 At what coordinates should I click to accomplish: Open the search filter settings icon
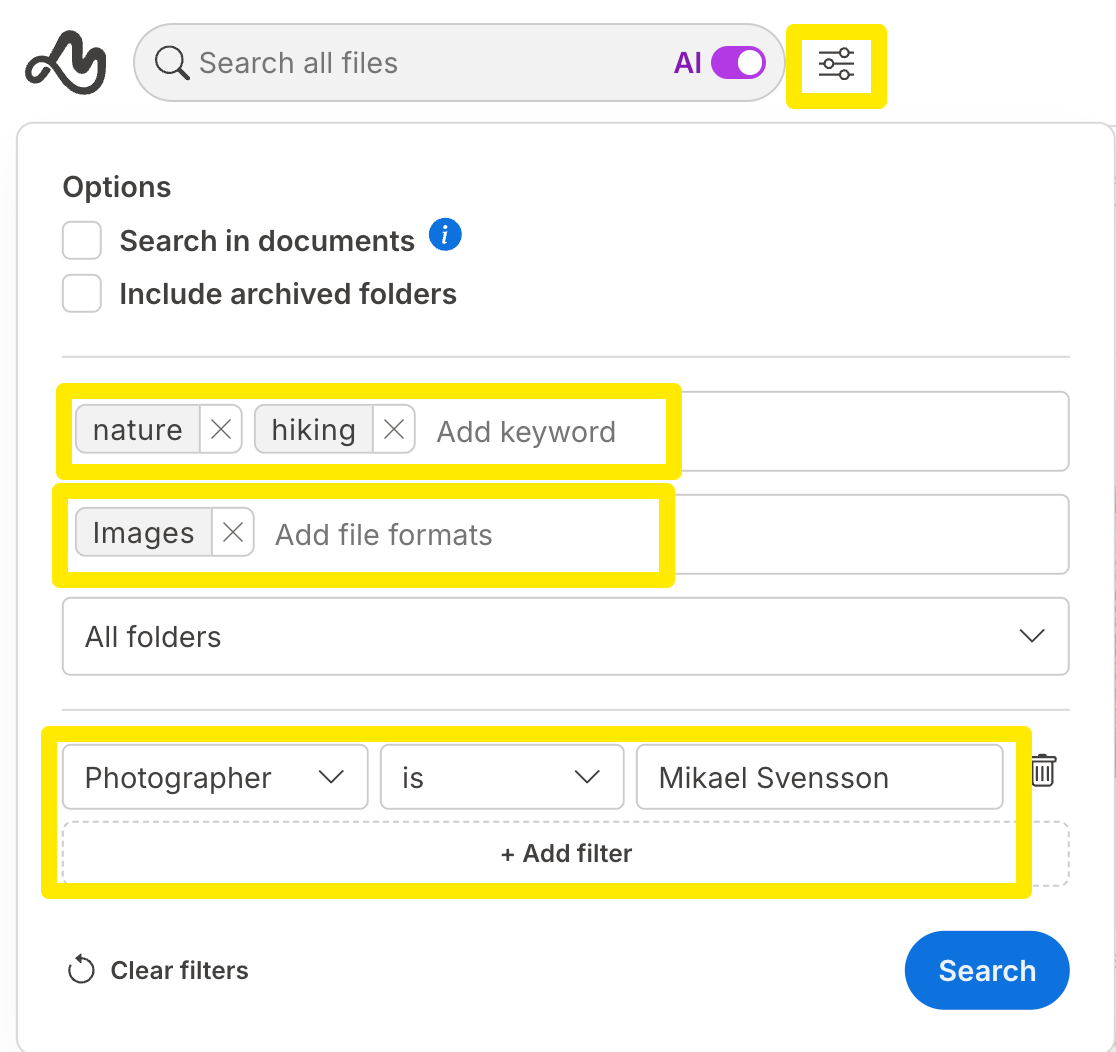coord(836,64)
